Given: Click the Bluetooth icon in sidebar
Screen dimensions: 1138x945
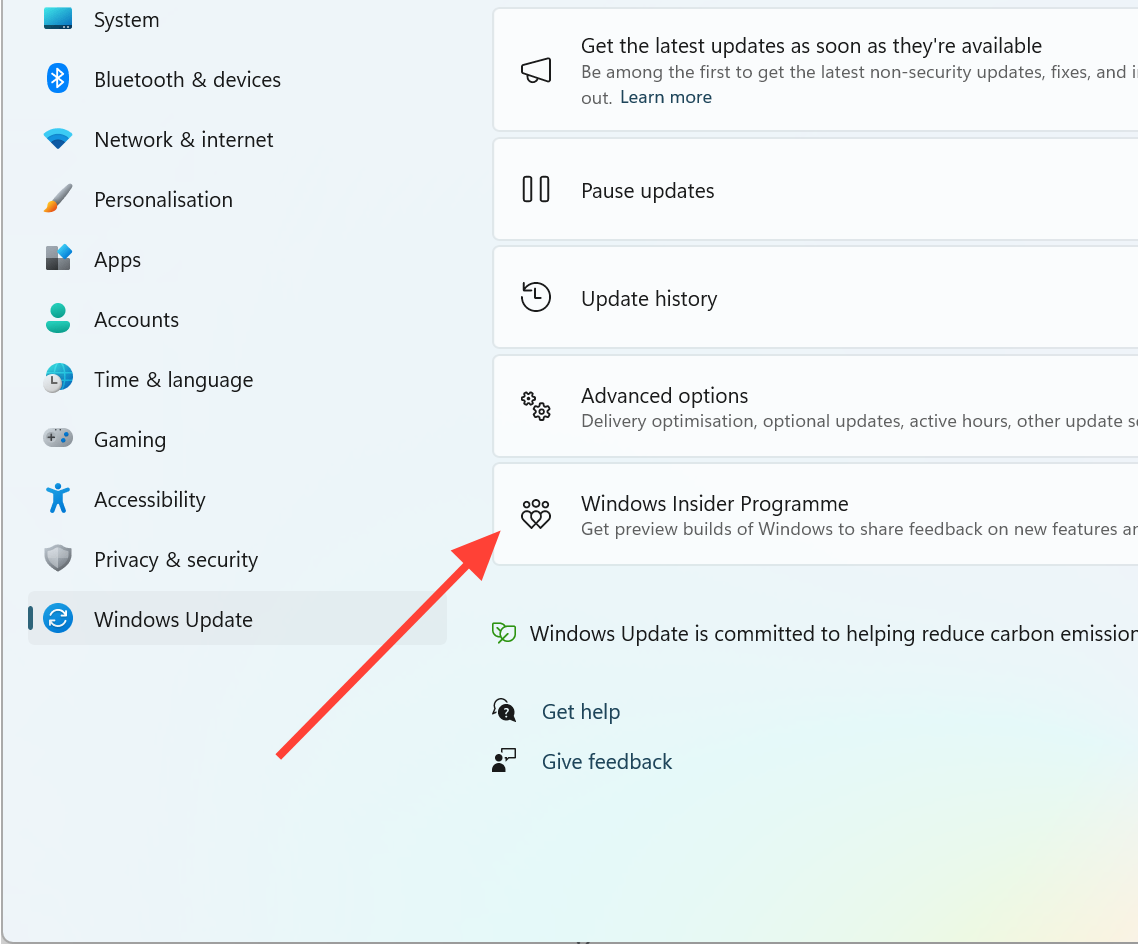Looking at the screenshot, I should tap(58, 78).
